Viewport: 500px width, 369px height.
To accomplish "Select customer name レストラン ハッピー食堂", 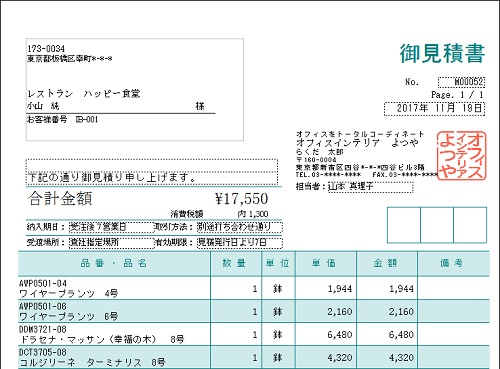I will [84, 94].
